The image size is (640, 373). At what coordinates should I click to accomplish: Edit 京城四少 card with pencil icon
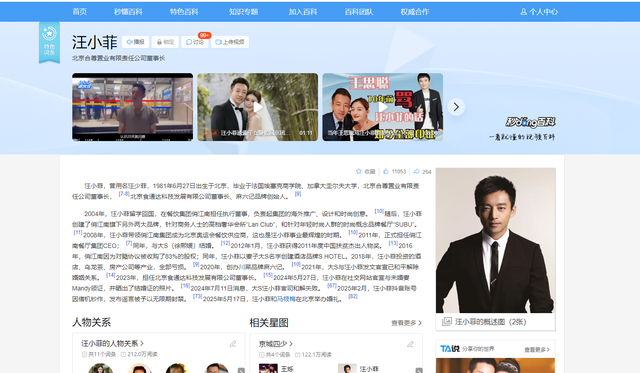click(410, 344)
